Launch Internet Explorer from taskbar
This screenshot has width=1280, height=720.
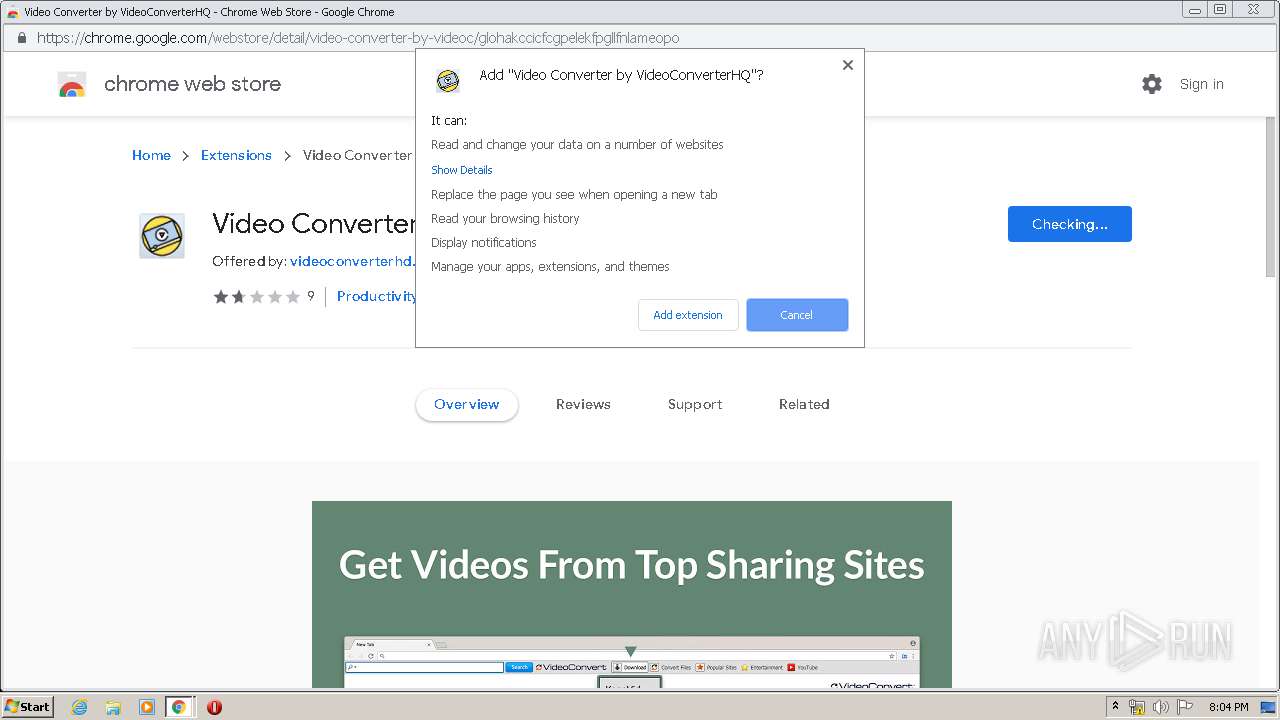[79, 707]
